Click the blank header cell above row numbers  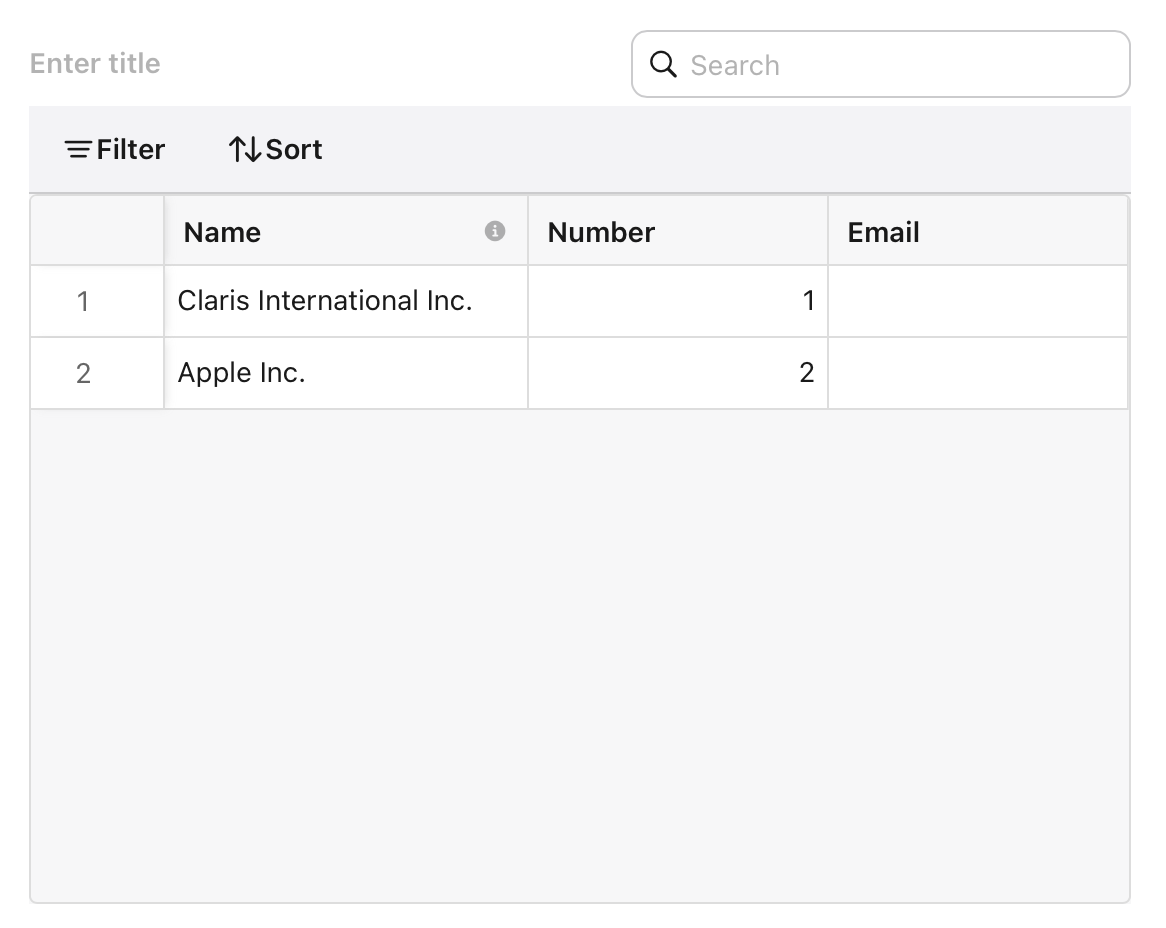[x=96, y=231]
